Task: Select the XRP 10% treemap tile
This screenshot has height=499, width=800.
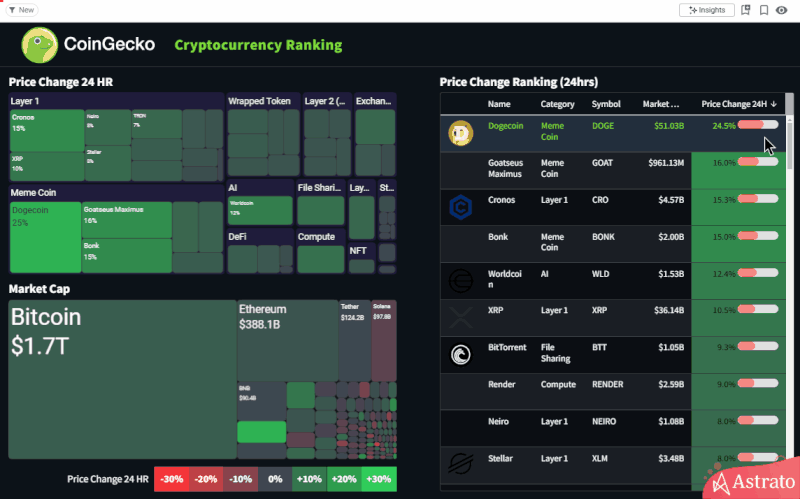Action: tap(47, 166)
